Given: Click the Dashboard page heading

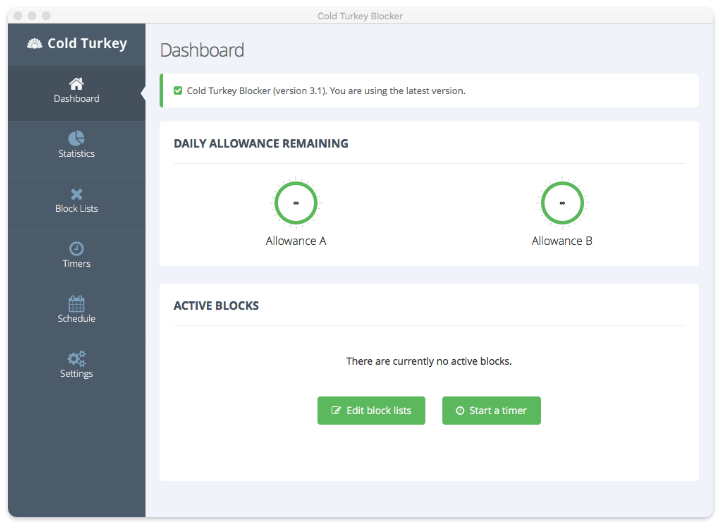Looking at the screenshot, I should [x=202, y=50].
